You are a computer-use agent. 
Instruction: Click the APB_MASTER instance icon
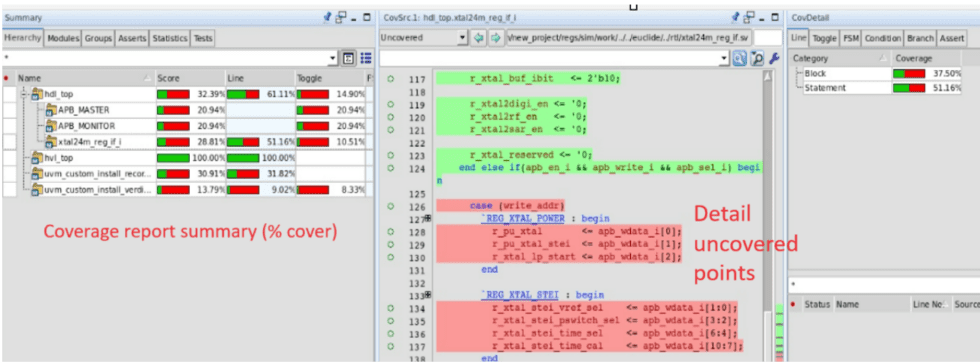(x=52, y=109)
